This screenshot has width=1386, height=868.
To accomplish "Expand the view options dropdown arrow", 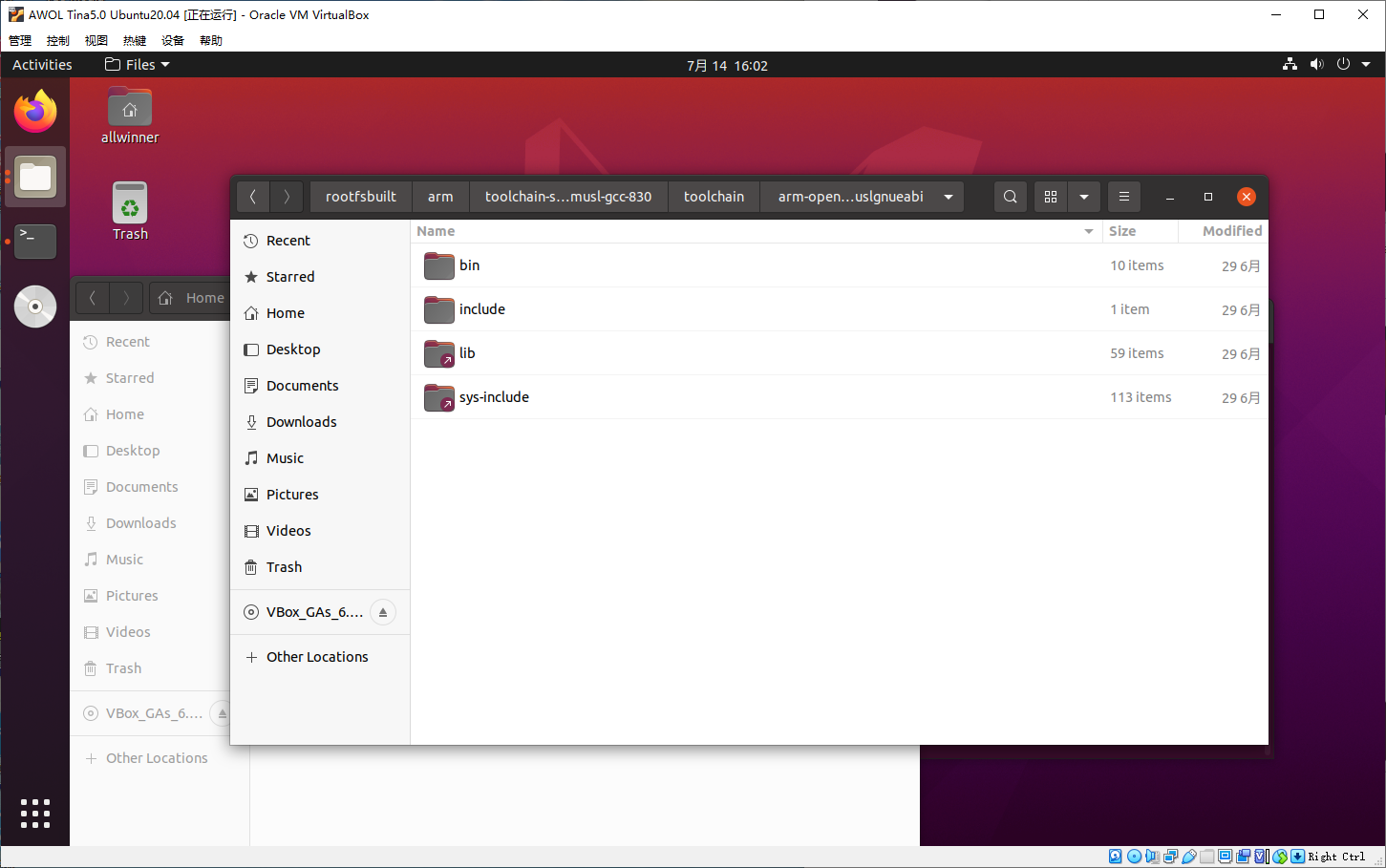I will (x=1084, y=197).
